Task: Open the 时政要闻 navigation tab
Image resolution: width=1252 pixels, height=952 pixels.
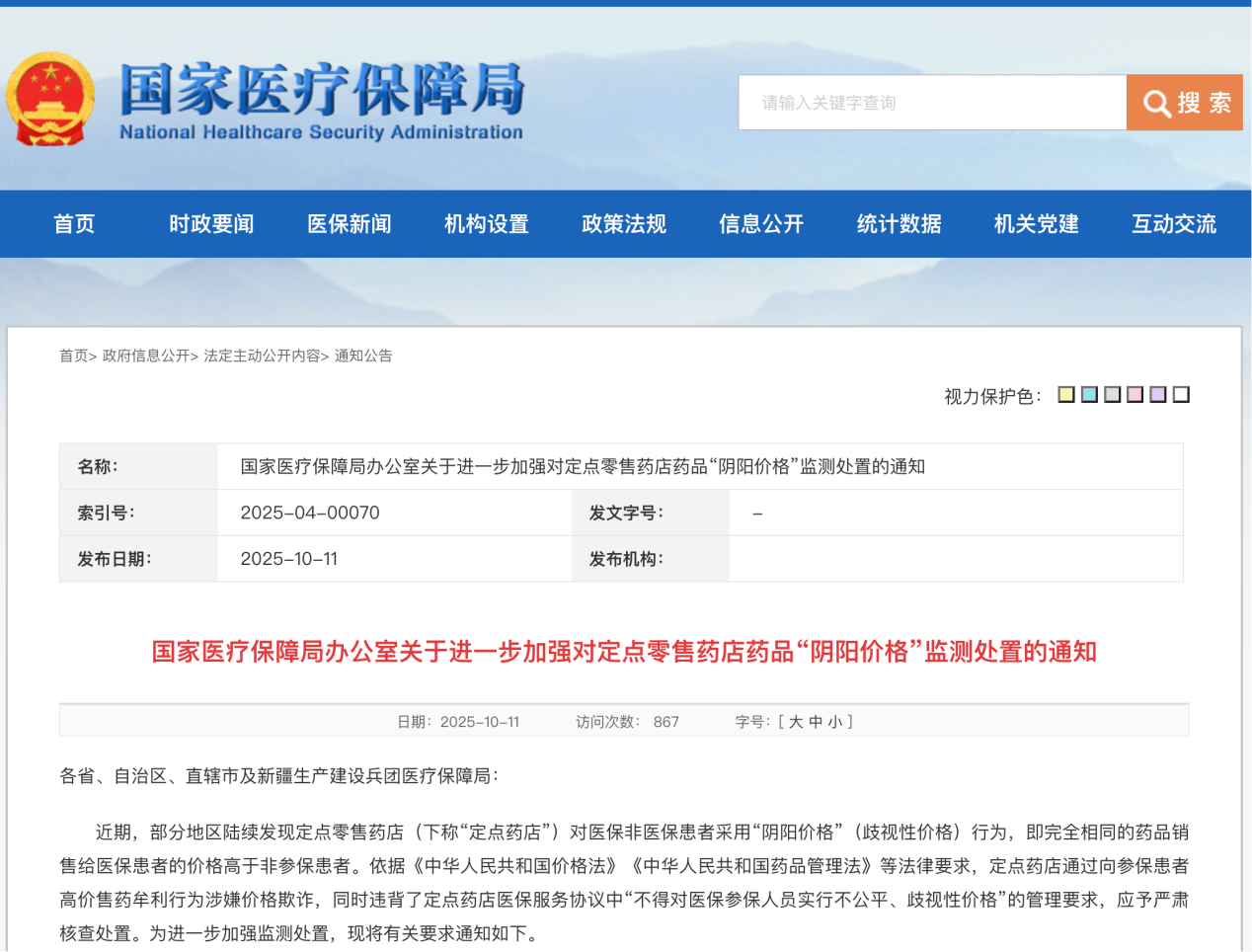Action: (211, 224)
